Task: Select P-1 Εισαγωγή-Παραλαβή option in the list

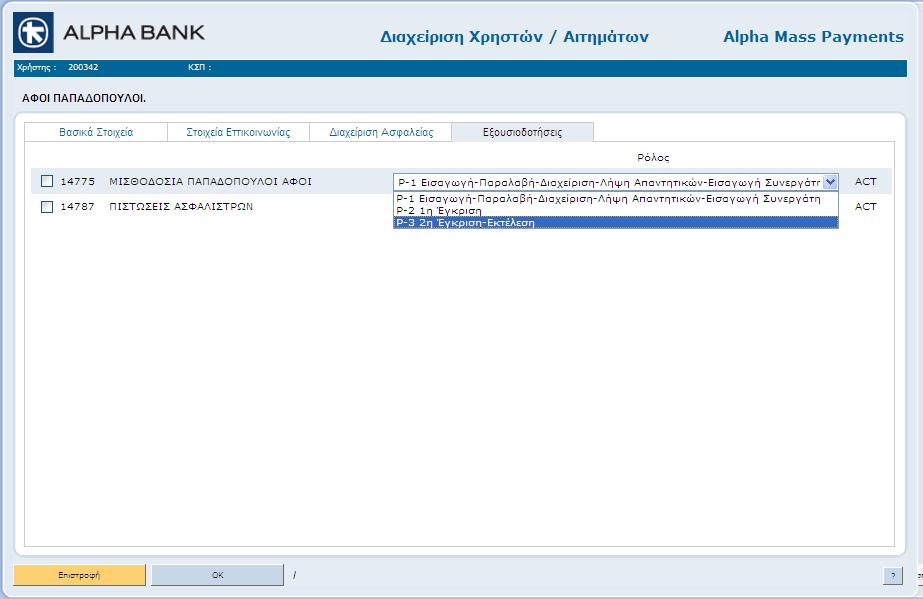Action: [x=616, y=198]
